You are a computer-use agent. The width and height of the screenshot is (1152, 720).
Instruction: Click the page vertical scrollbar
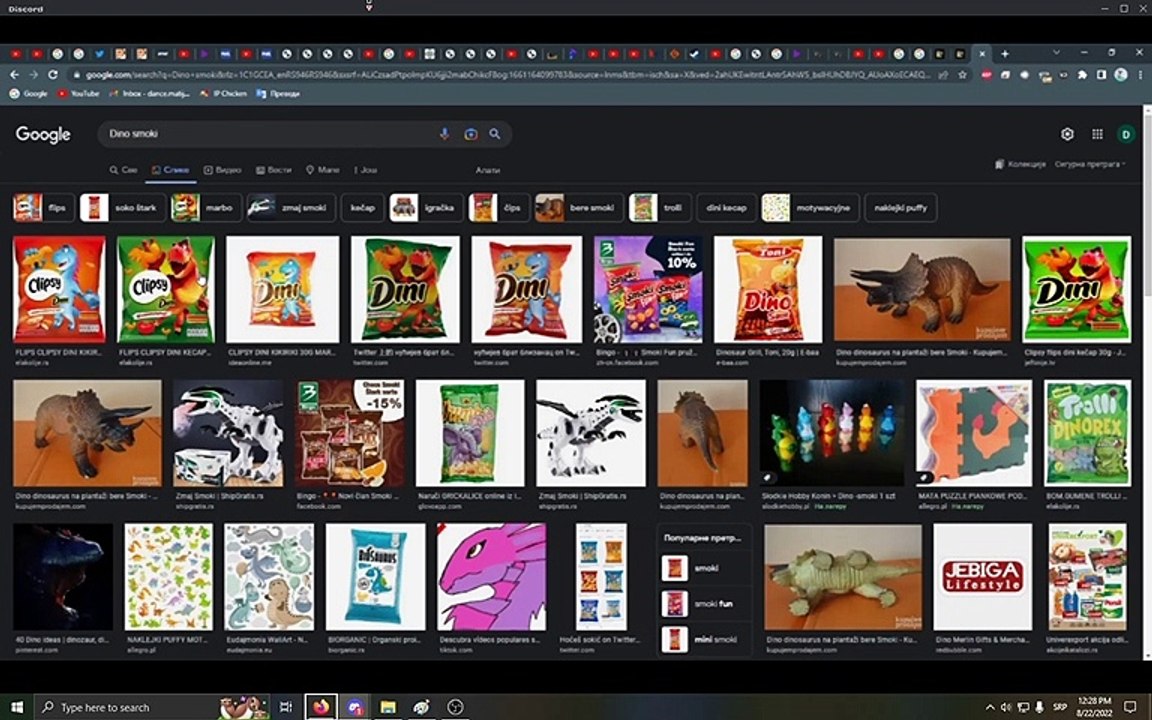tap(1147, 382)
